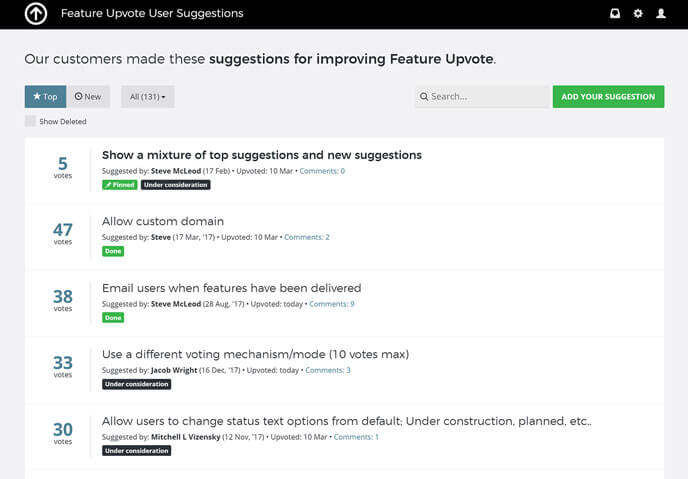Viewport: 688px width, 479px height.
Task: Switch to the Top suggestions view
Action: [45, 97]
